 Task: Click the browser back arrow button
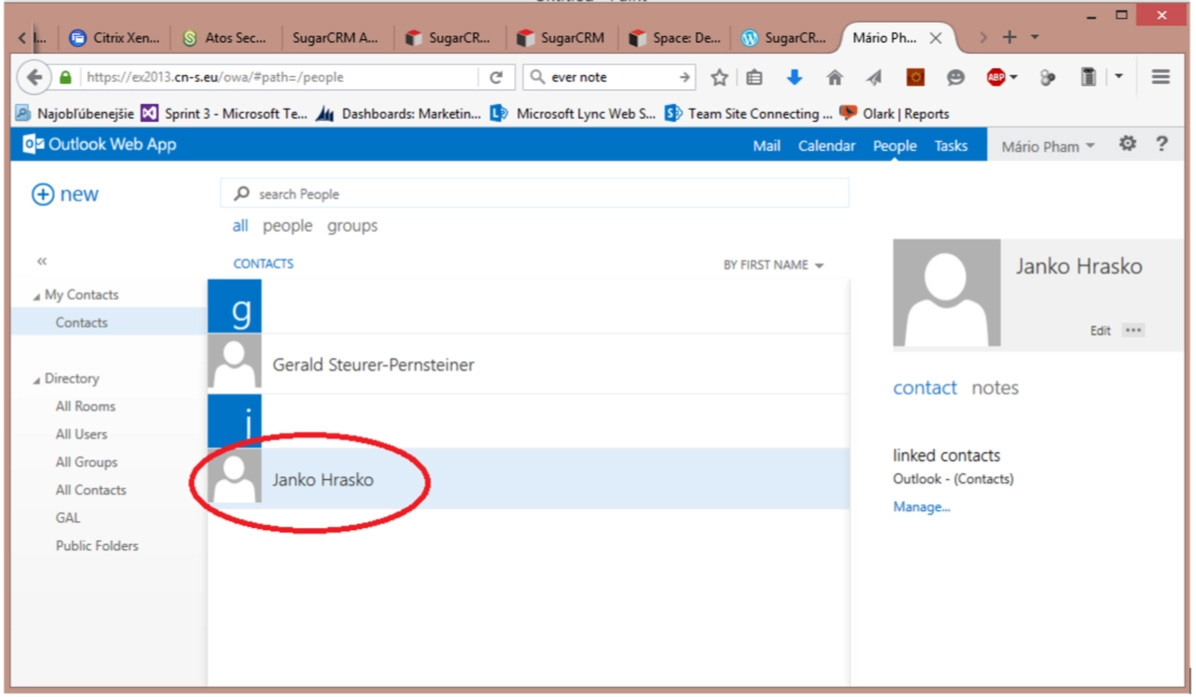pos(34,77)
